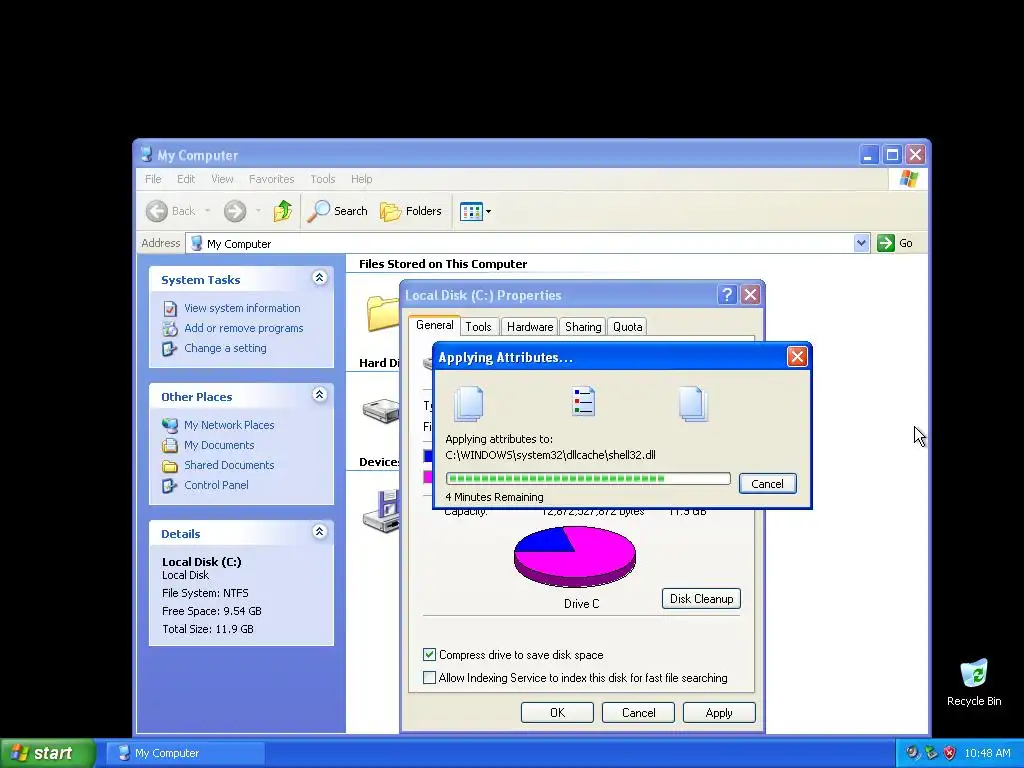Viewport: 1024px width, 768px height.
Task: Click Cancel in disk Properties dialog
Action: click(x=638, y=712)
